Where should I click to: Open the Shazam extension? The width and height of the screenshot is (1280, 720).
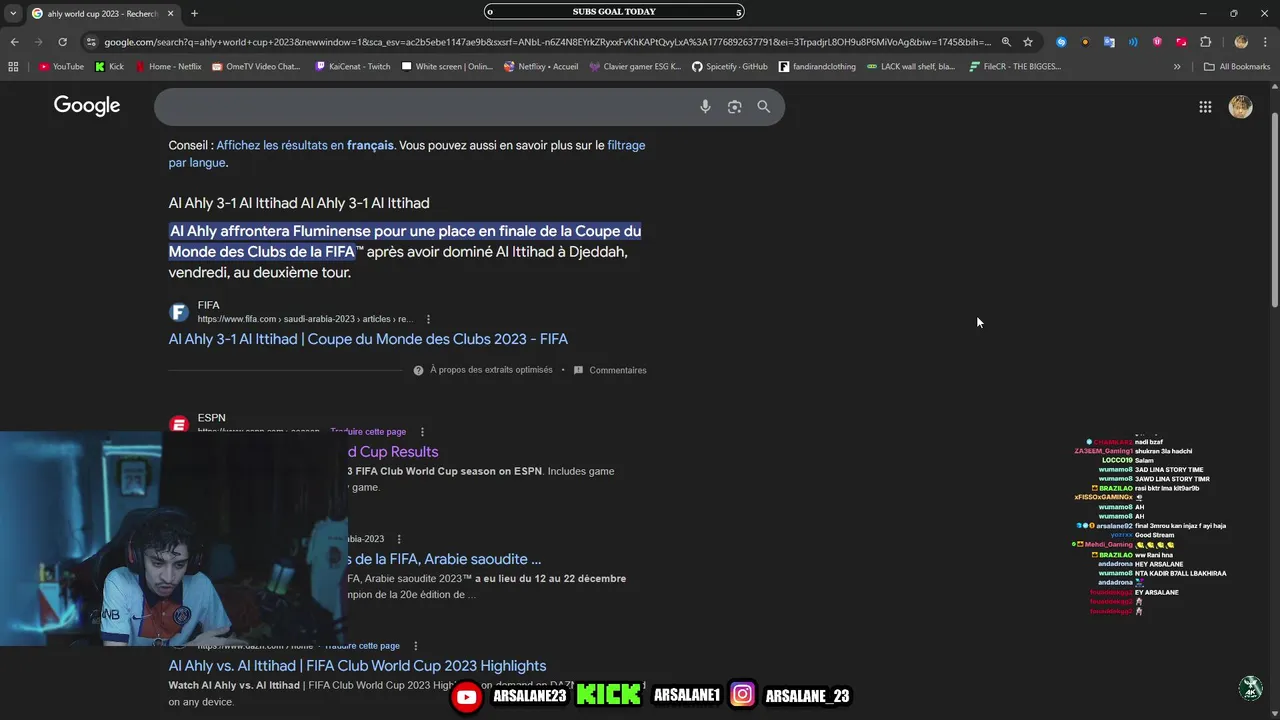tap(1061, 42)
